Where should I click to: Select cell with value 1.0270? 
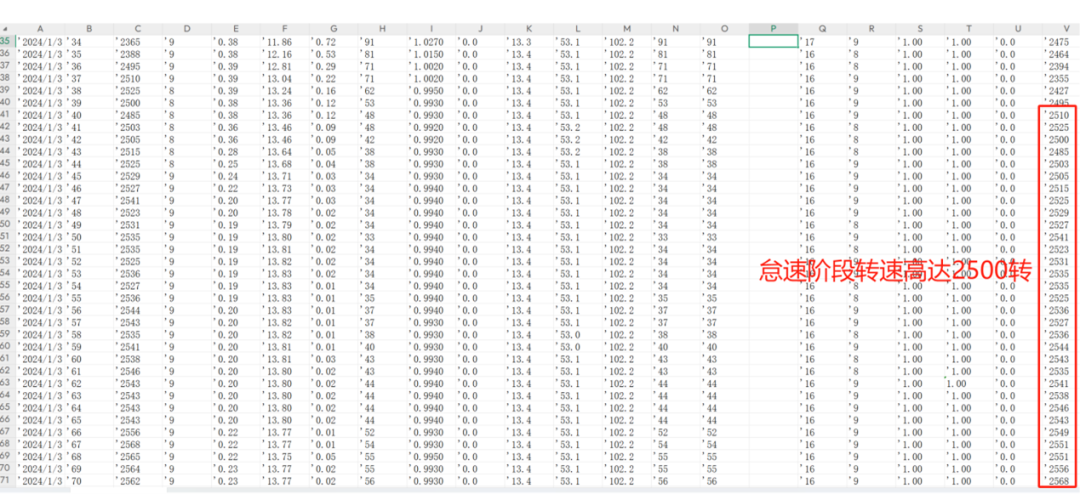pyautogui.click(x=432, y=41)
